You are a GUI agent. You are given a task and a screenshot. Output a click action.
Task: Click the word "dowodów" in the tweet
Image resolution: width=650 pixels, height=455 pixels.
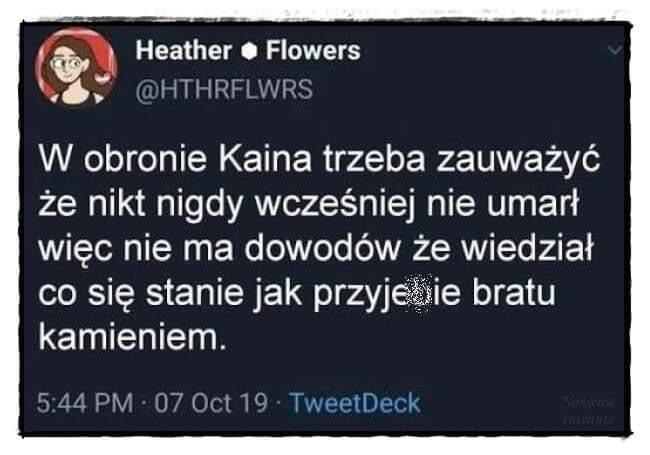tap(322, 248)
